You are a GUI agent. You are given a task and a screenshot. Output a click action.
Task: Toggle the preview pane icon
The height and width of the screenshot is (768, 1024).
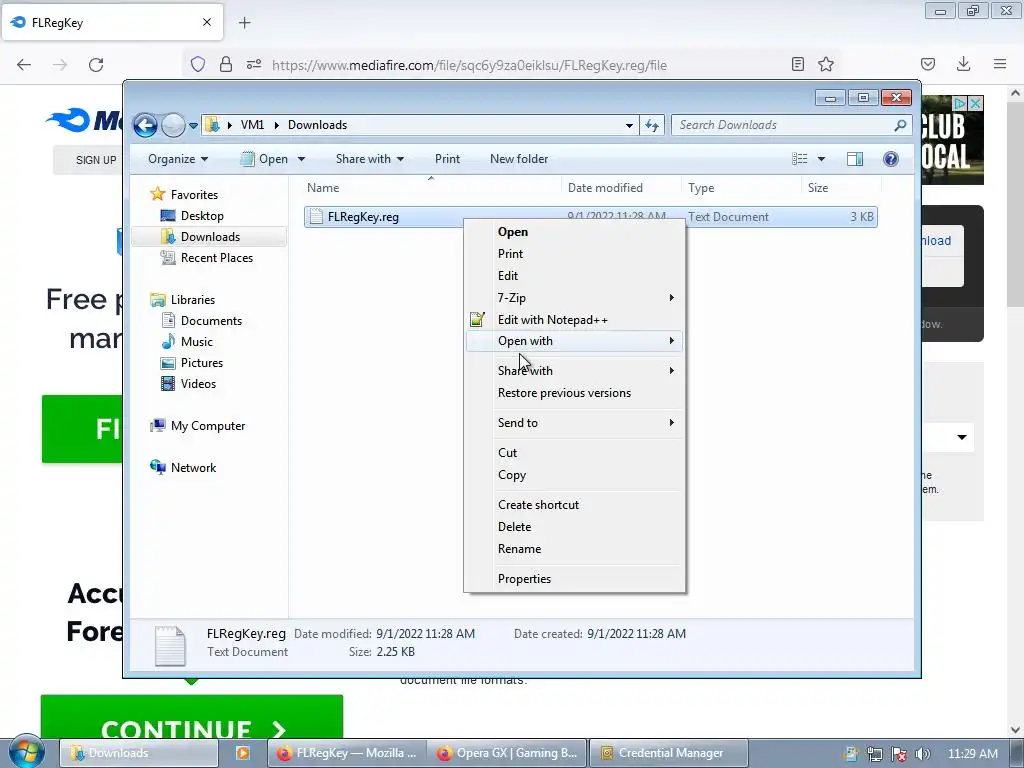tap(855, 159)
